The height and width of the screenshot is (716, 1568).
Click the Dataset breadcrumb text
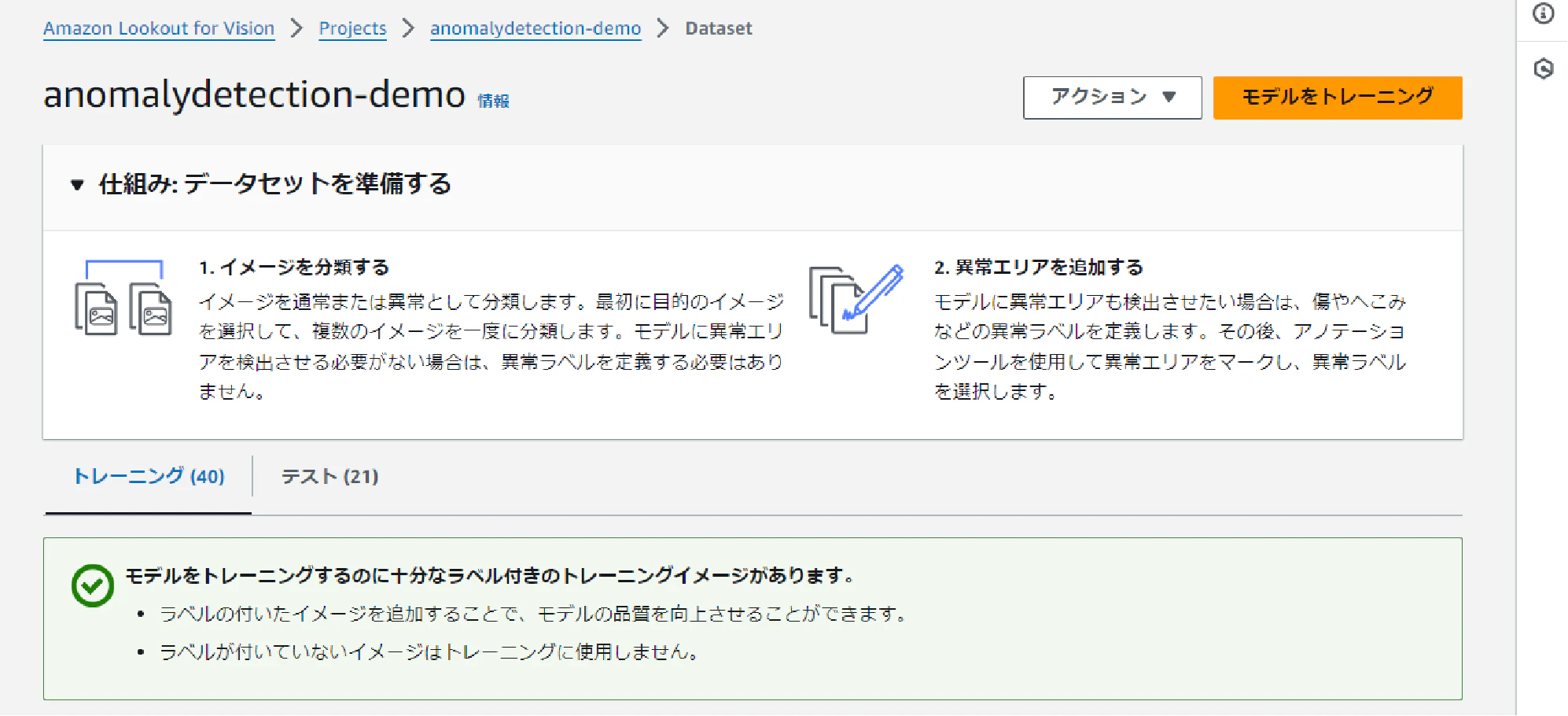click(719, 28)
